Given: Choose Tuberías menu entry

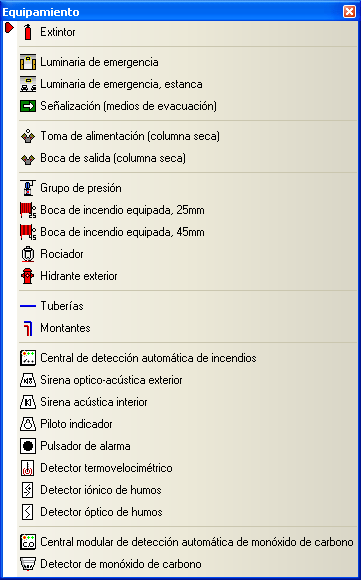Looking at the screenshot, I should click(188, 306).
